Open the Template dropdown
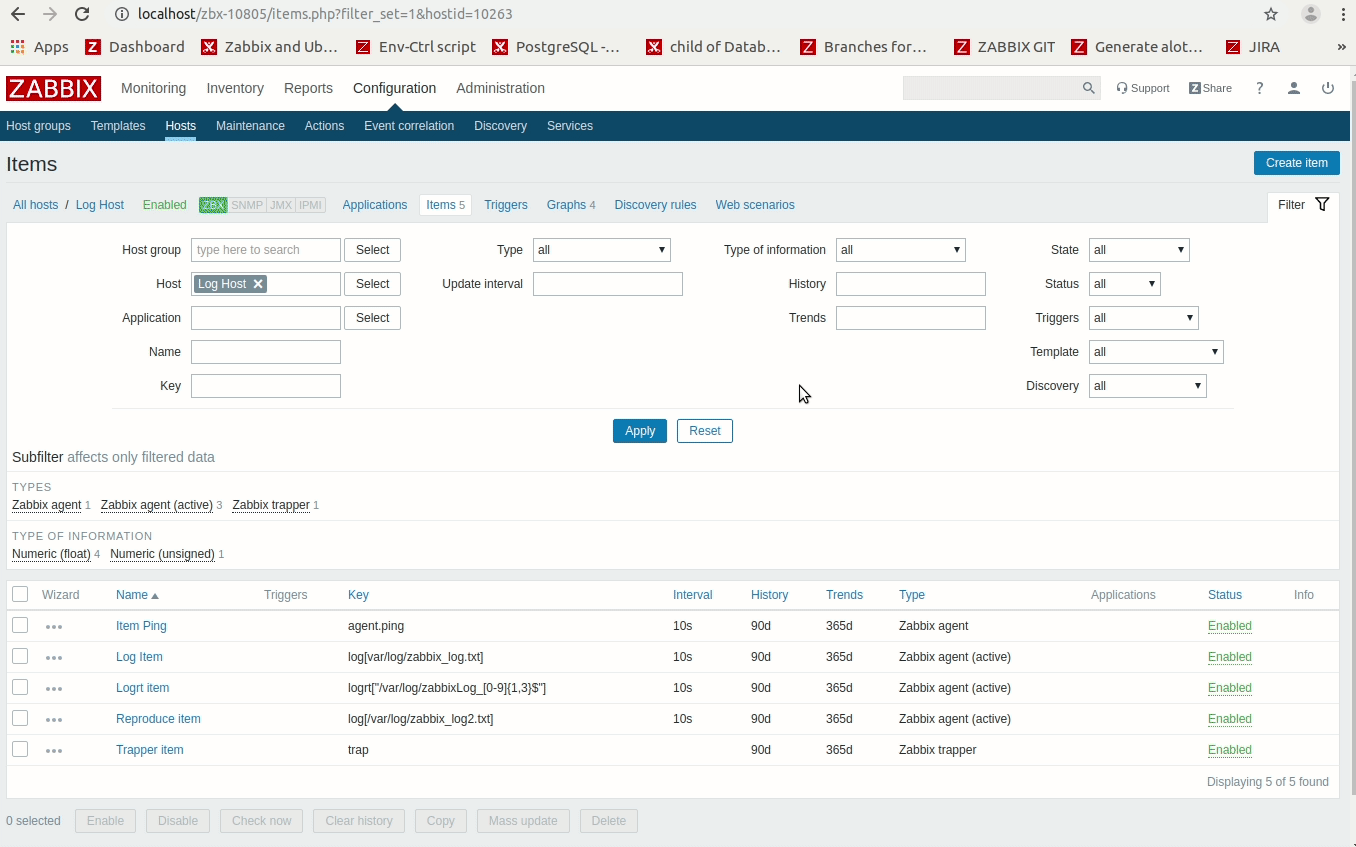 click(1156, 352)
